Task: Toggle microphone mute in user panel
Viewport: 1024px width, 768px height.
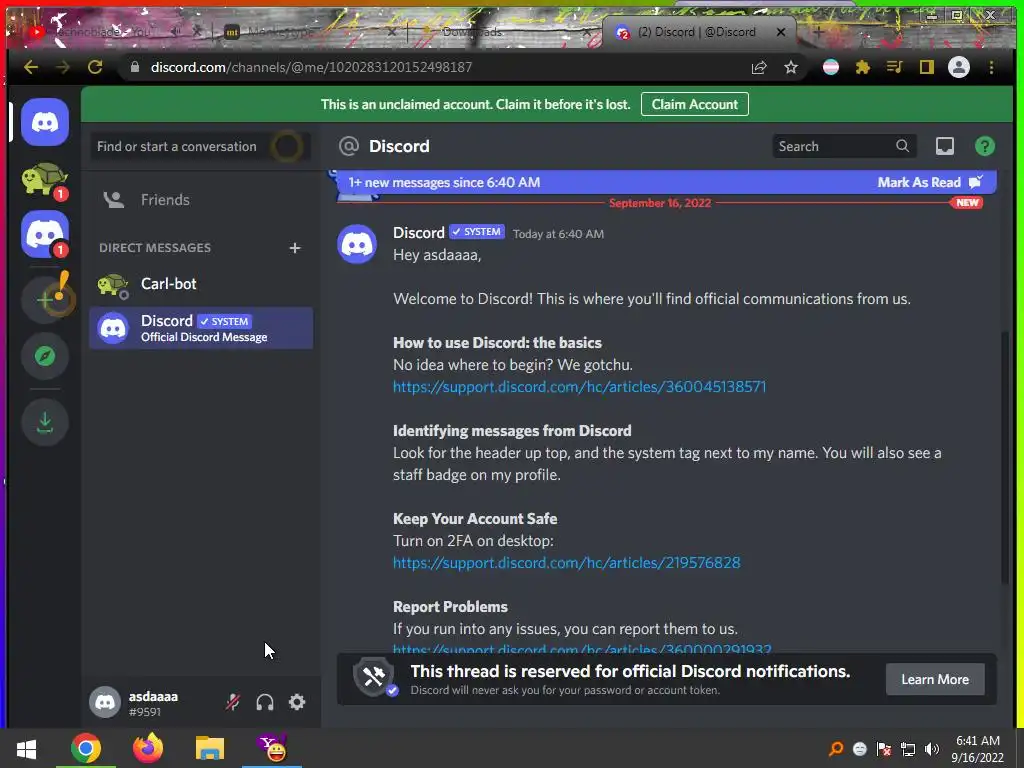Action: (x=232, y=703)
